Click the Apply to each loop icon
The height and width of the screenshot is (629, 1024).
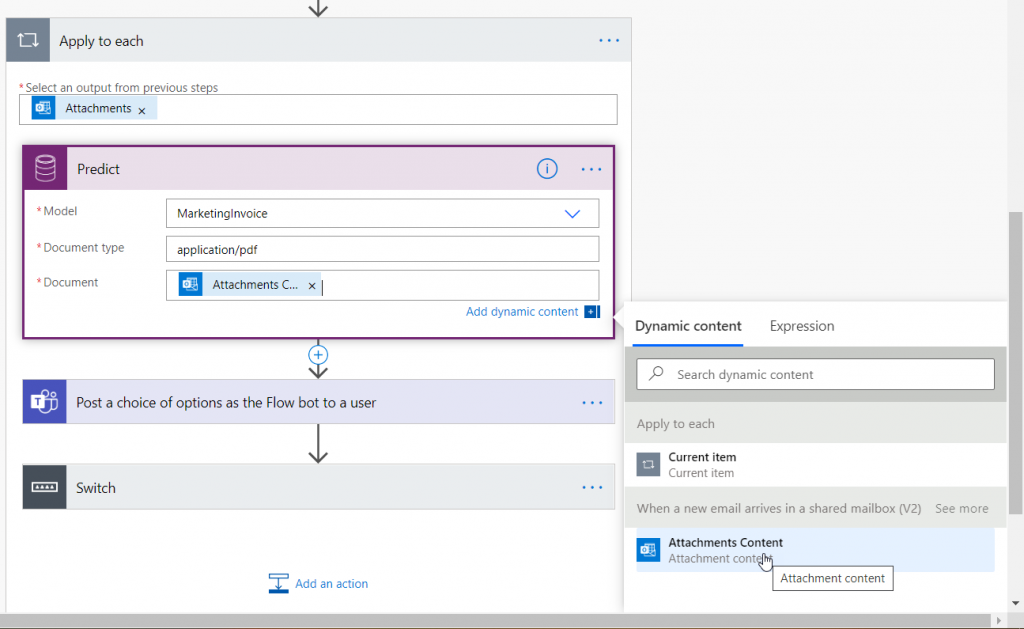pyautogui.click(x=27, y=40)
